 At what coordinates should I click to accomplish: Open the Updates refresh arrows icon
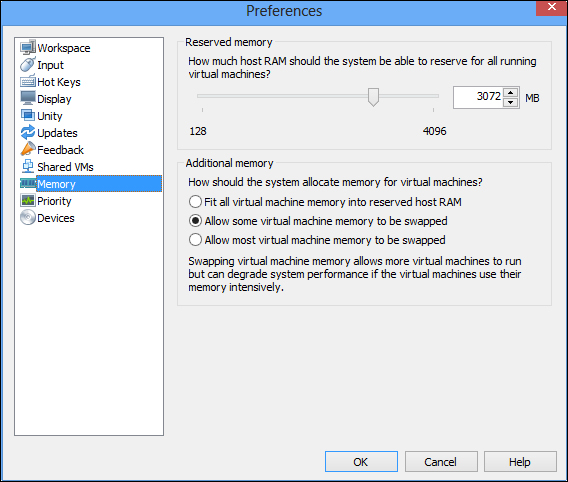tap(28, 132)
